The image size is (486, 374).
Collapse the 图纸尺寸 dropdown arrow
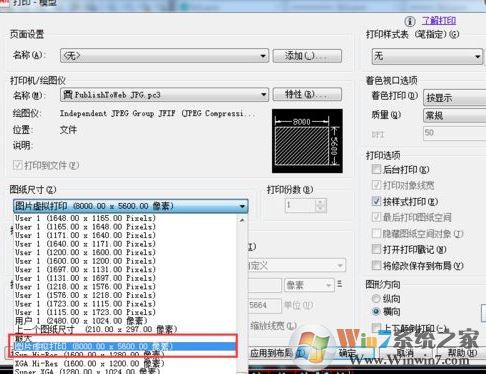pos(242,206)
